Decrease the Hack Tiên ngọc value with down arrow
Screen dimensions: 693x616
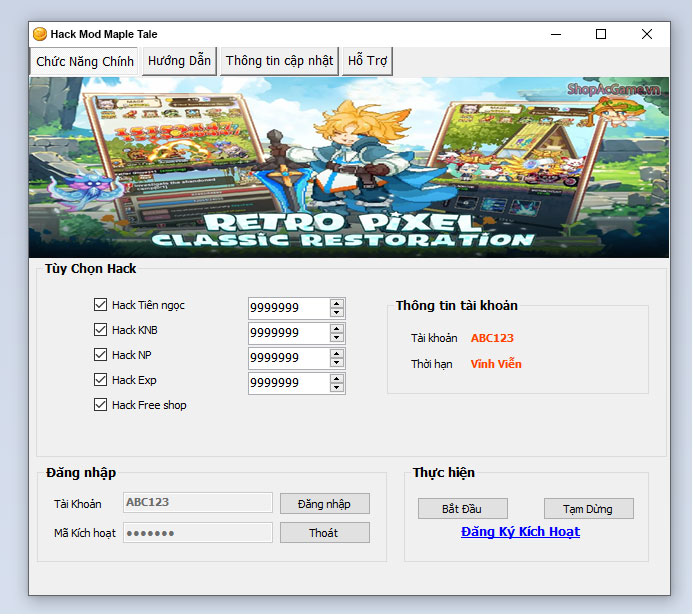pyautogui.click(x=337, y=312)
